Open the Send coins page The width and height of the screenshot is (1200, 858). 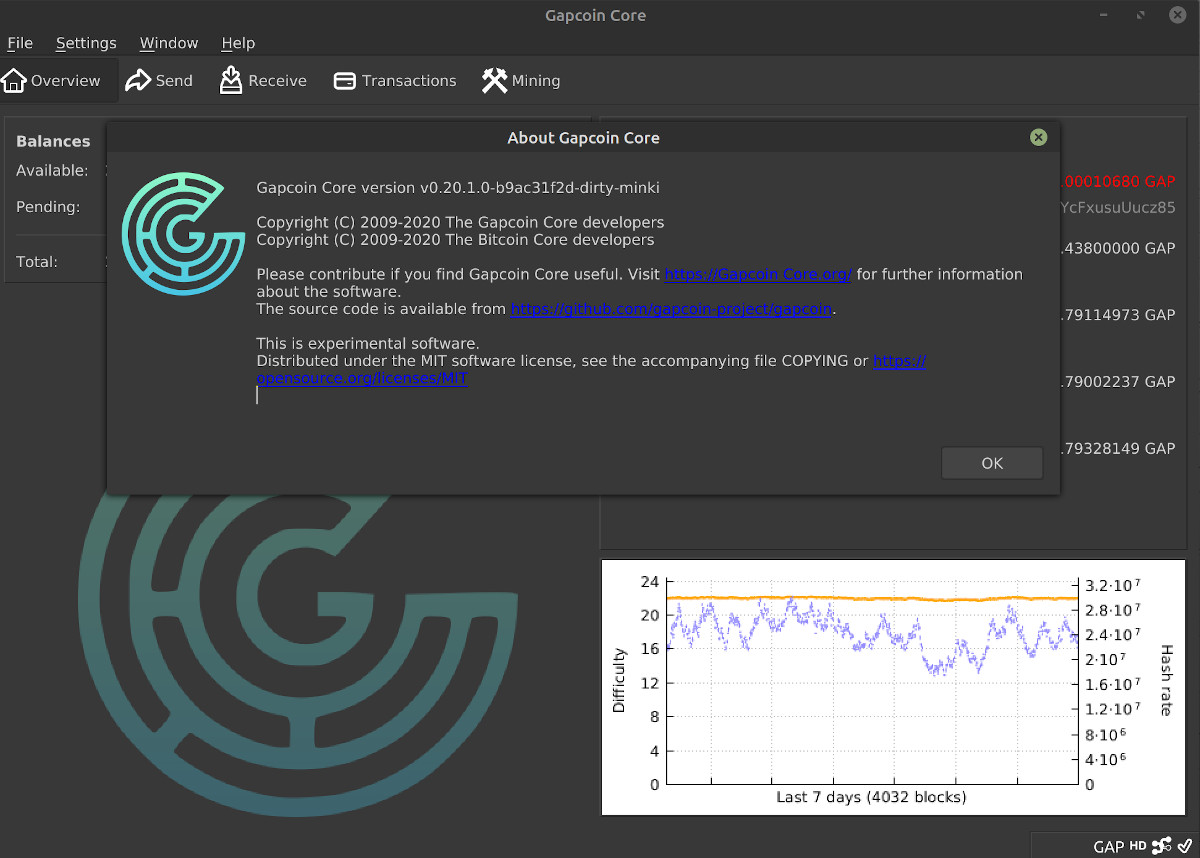[x=159, y=81]
